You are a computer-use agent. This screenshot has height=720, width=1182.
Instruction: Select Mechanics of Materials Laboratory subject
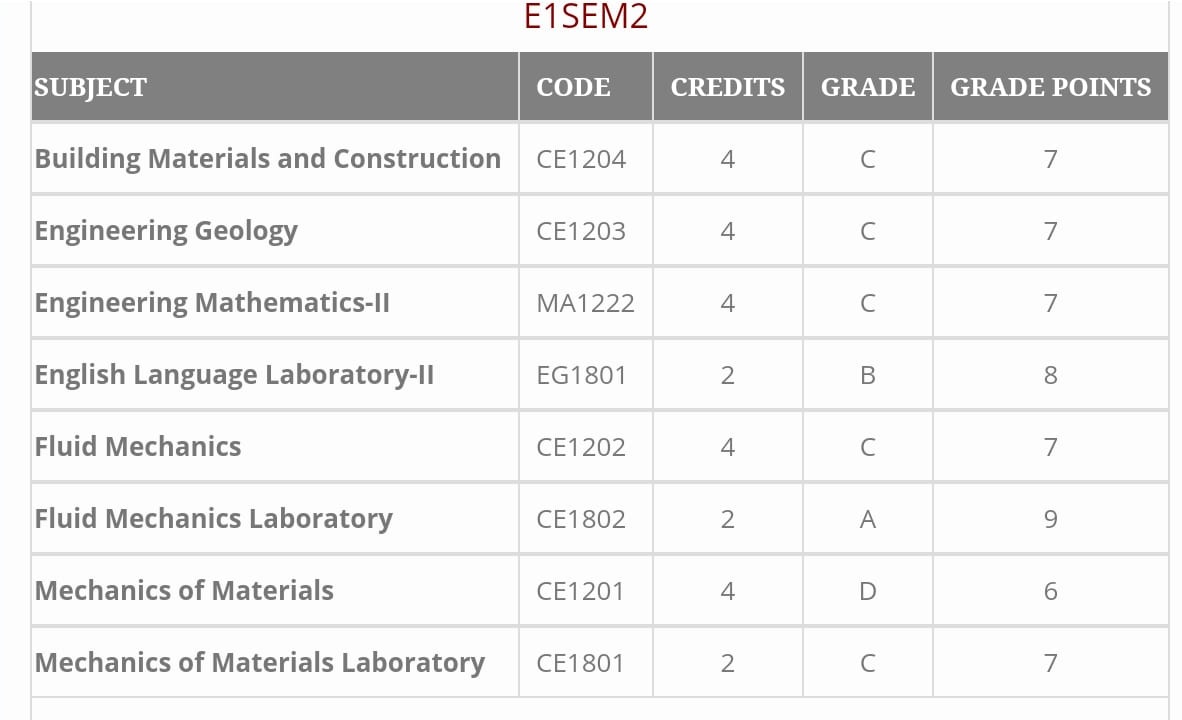259,663
